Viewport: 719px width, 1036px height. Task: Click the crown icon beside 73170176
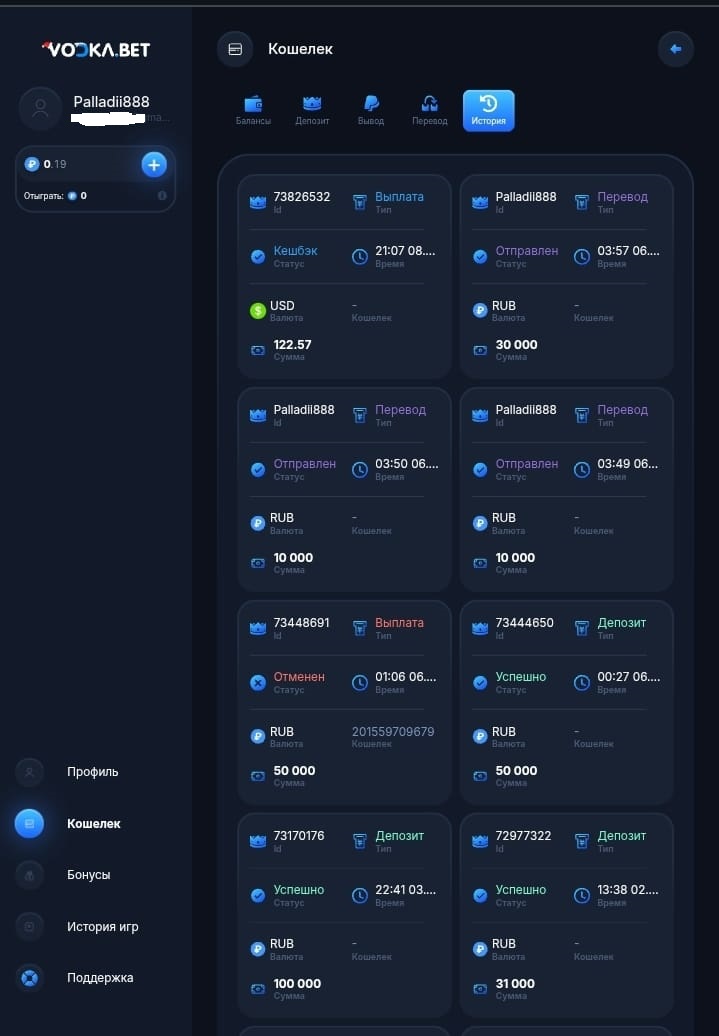click(258, 841)
